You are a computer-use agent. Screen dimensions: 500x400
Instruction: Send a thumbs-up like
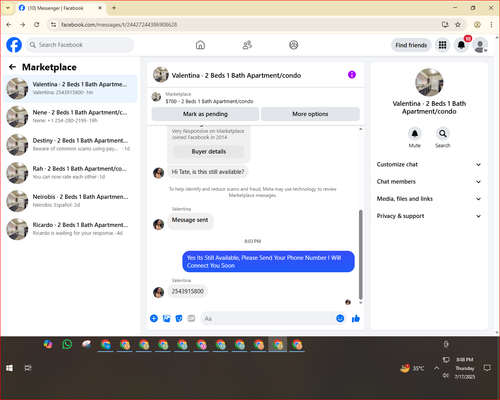356,318
